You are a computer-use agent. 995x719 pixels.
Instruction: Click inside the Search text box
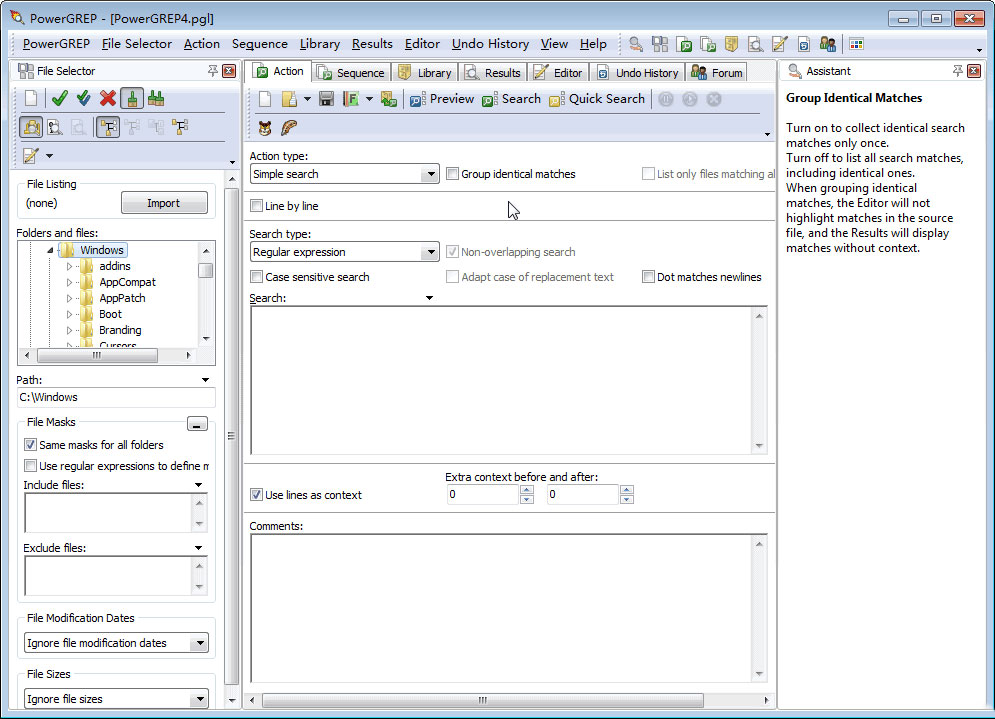pos(500,380)
